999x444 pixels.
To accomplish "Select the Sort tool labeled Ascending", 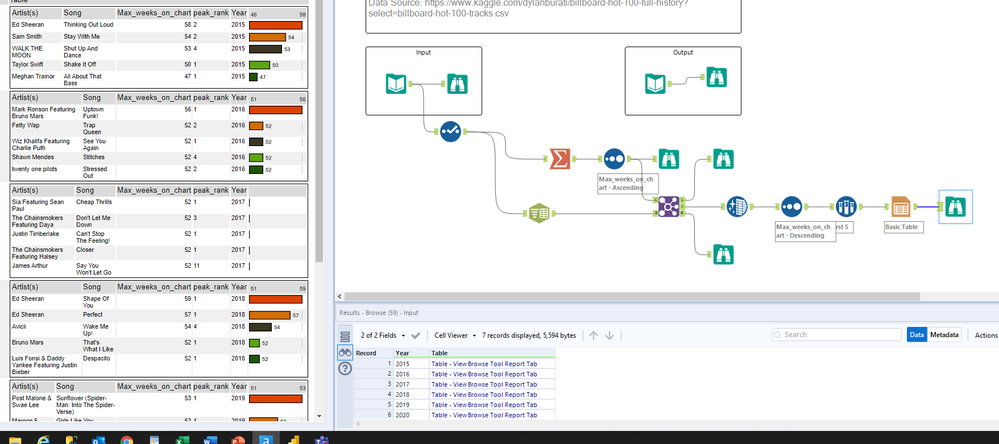I will pyautogui.click(x=614, y=159).
